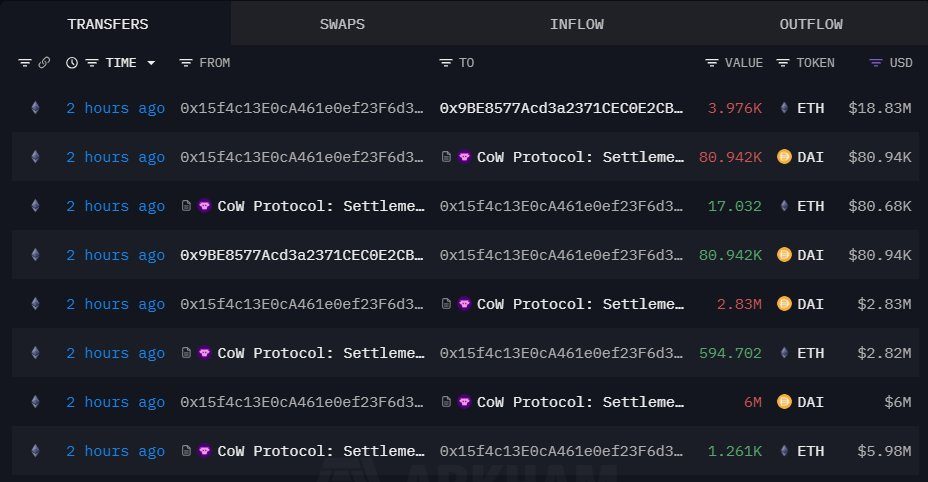Click the chain link filter icon

(44, 63)
